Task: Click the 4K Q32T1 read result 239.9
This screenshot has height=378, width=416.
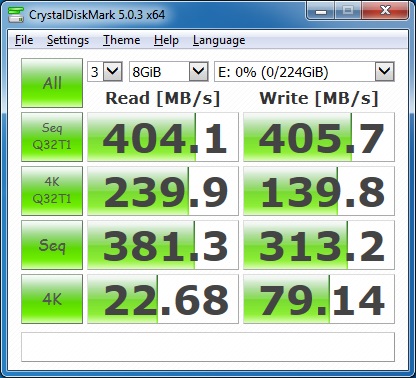Action: click(x=163, y=191)
